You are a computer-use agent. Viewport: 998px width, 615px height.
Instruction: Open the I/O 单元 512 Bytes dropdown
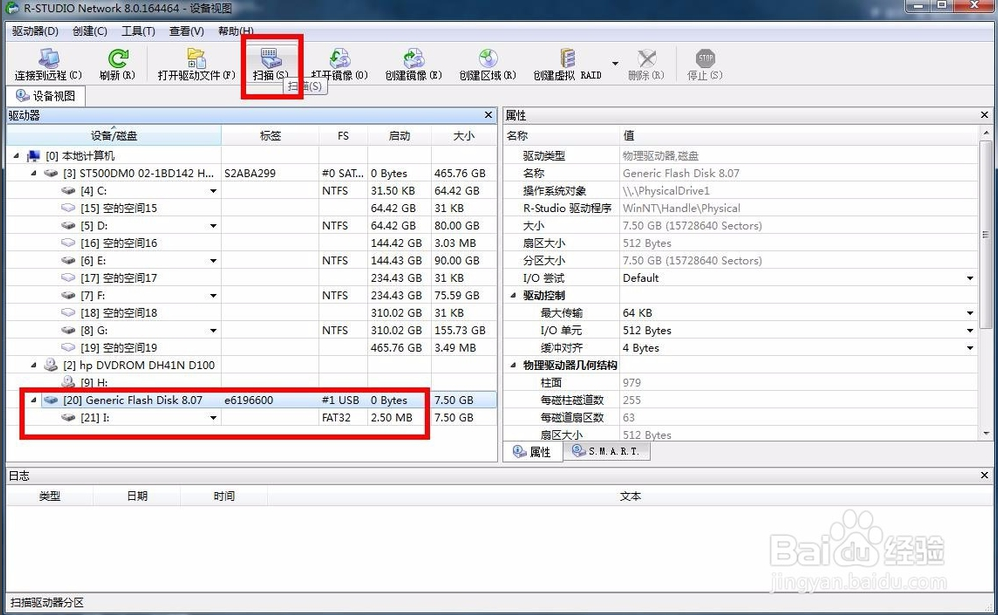[x=970, y=330]
